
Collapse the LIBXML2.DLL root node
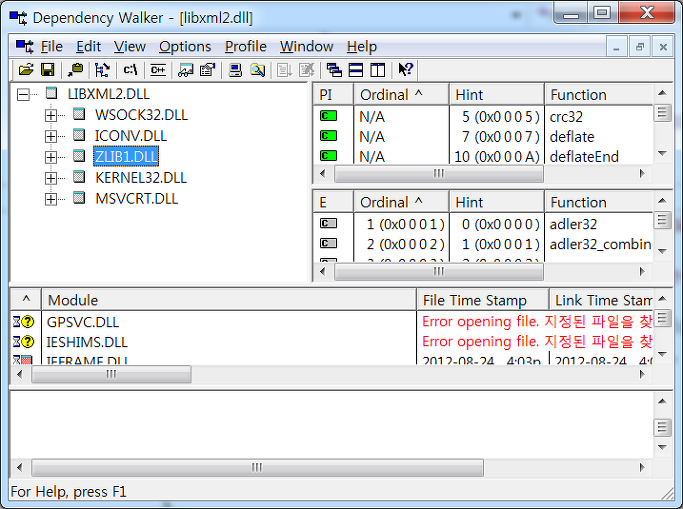point(24,94)
